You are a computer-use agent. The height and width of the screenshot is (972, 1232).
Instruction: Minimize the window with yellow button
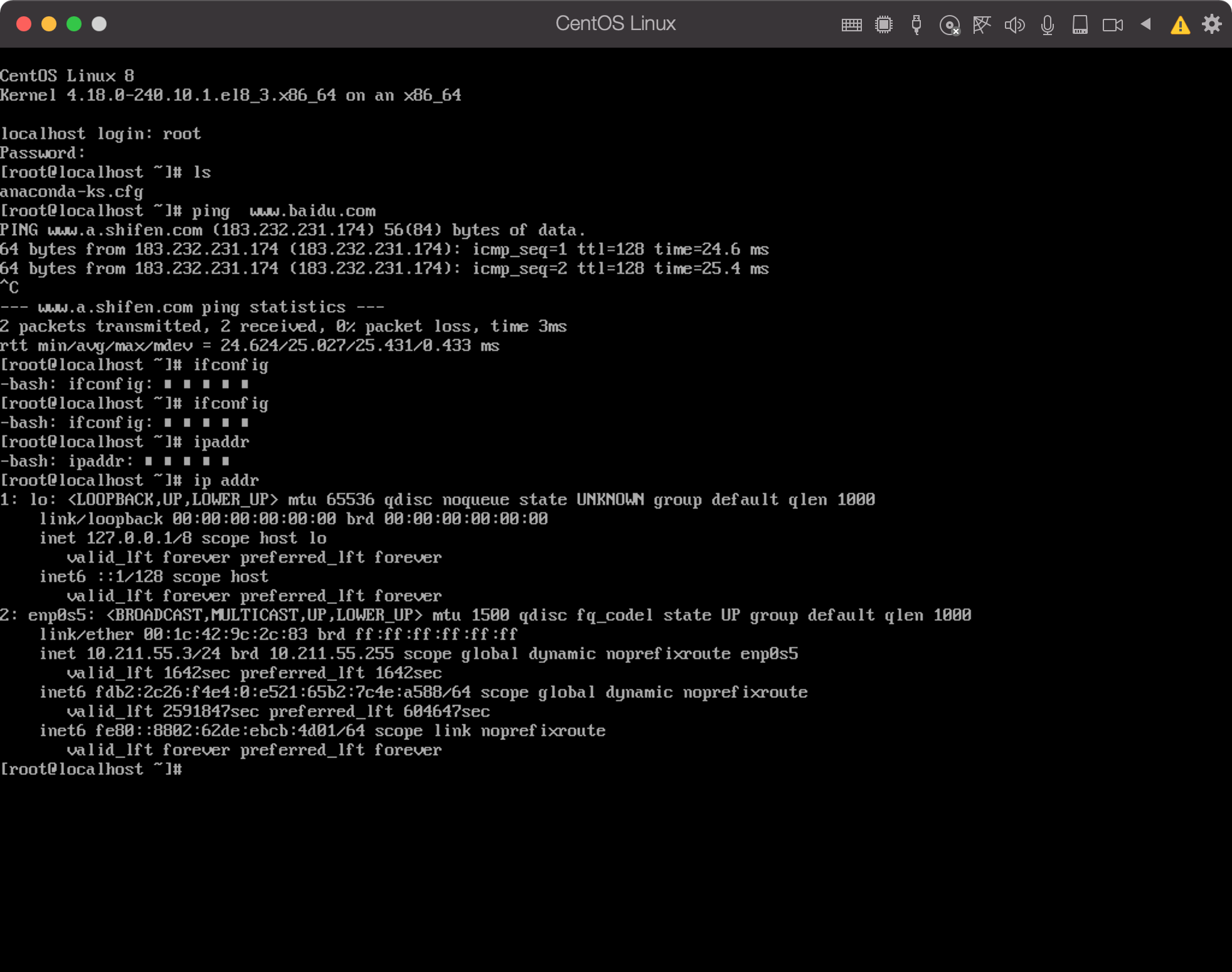(48, 24)
